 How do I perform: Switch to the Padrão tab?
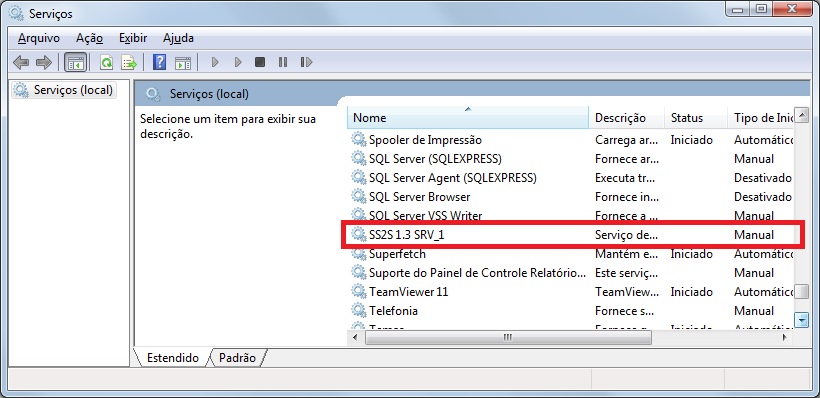pos(237,358)
